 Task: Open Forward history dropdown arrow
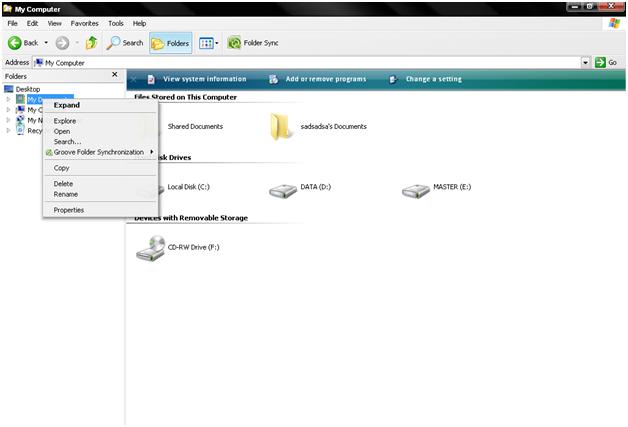[x=77, y=43]
